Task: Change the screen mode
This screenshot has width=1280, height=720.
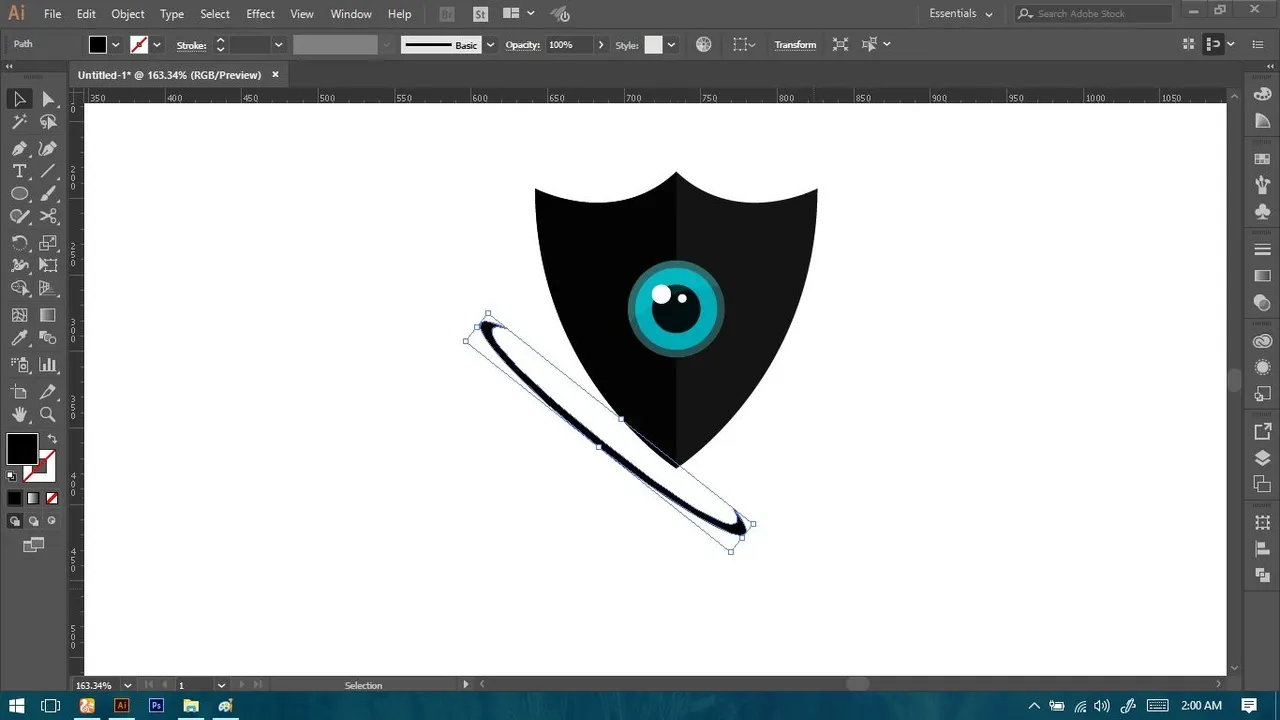Action: [x=34, y=545]
